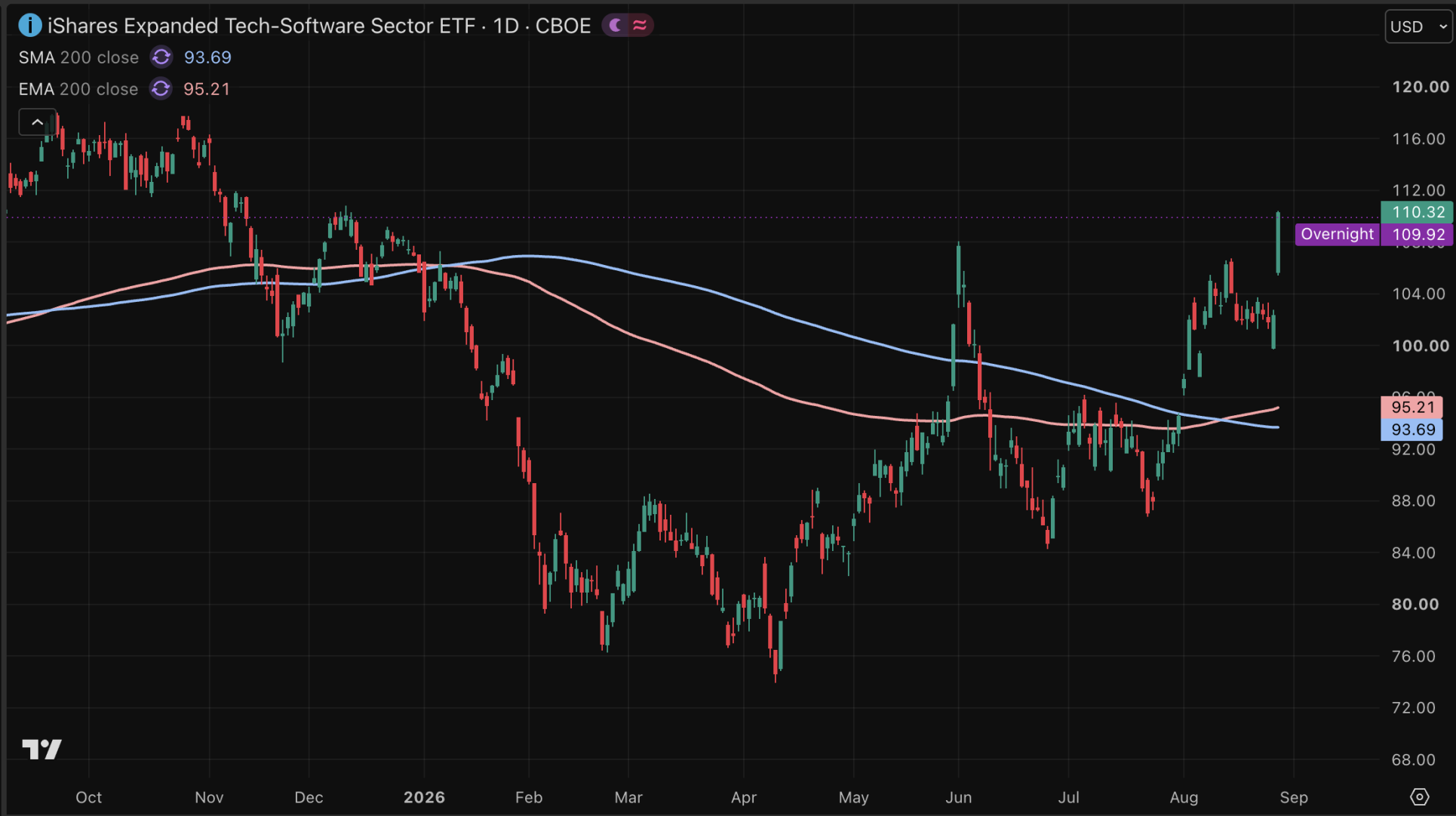Click the 72.00 price axis label
Screen dimensions: 1456x816
click(x=1413, y=708)
